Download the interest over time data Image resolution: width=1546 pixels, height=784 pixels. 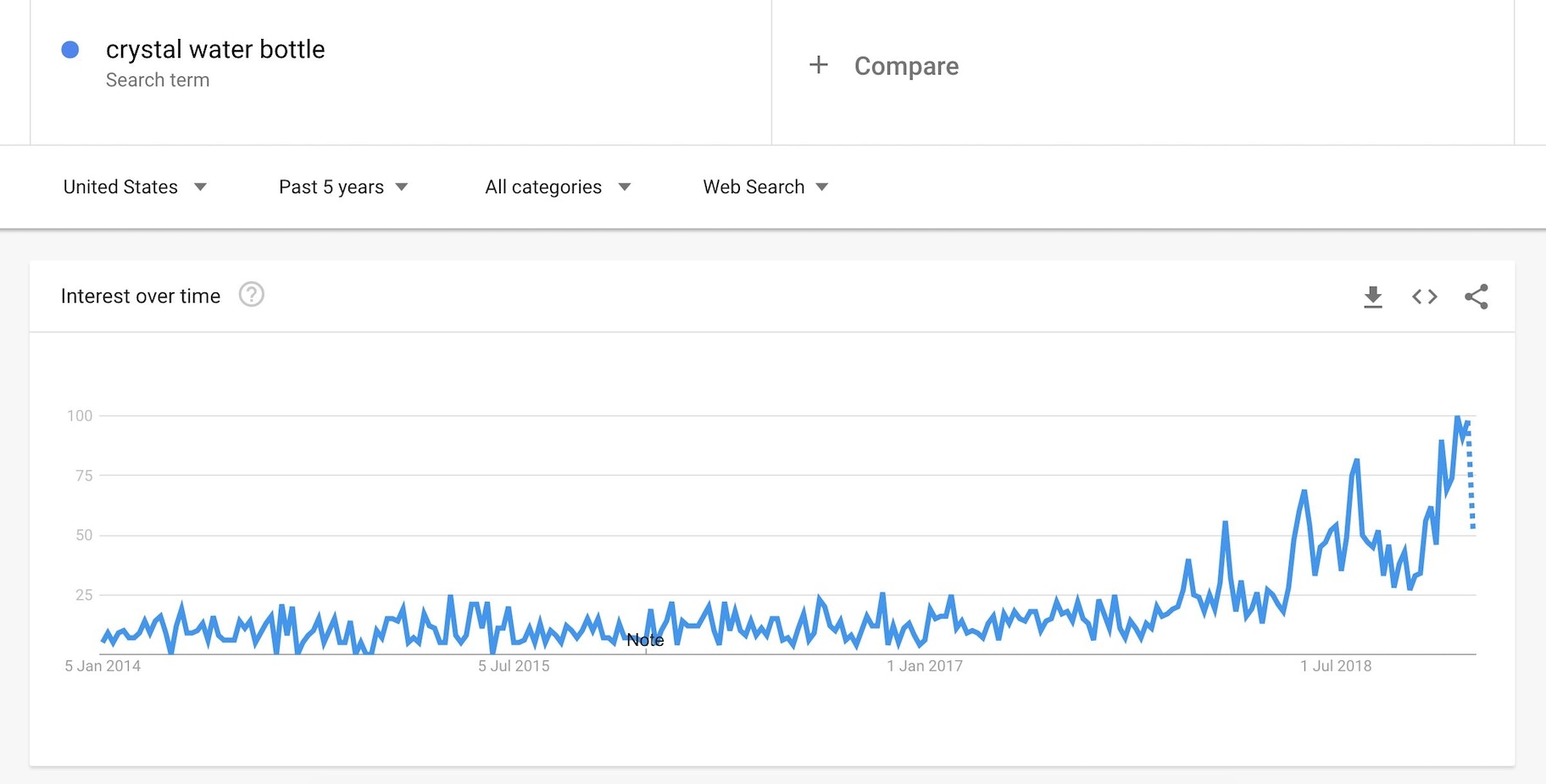pyautogui.click(x=1372, y=297)
